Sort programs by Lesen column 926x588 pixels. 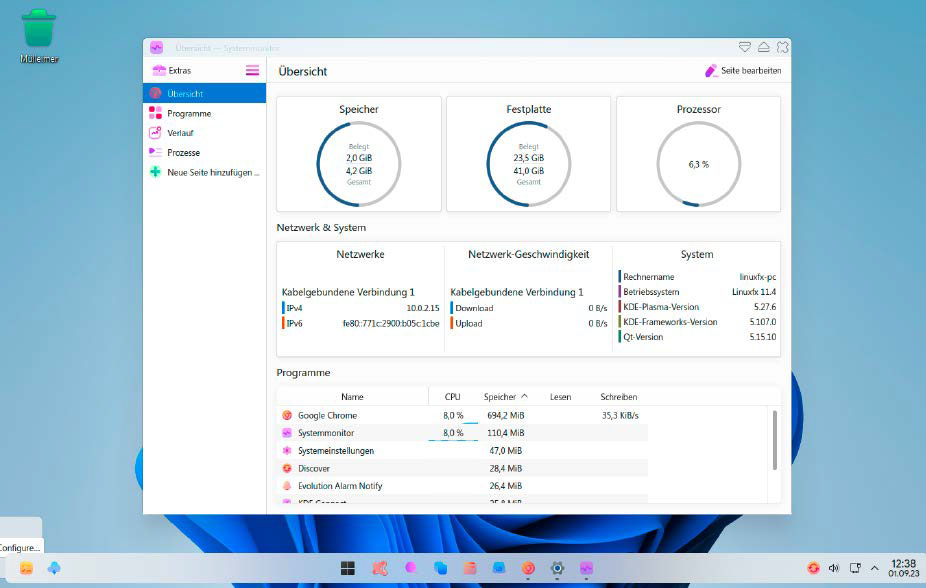[x=560, y=397]
